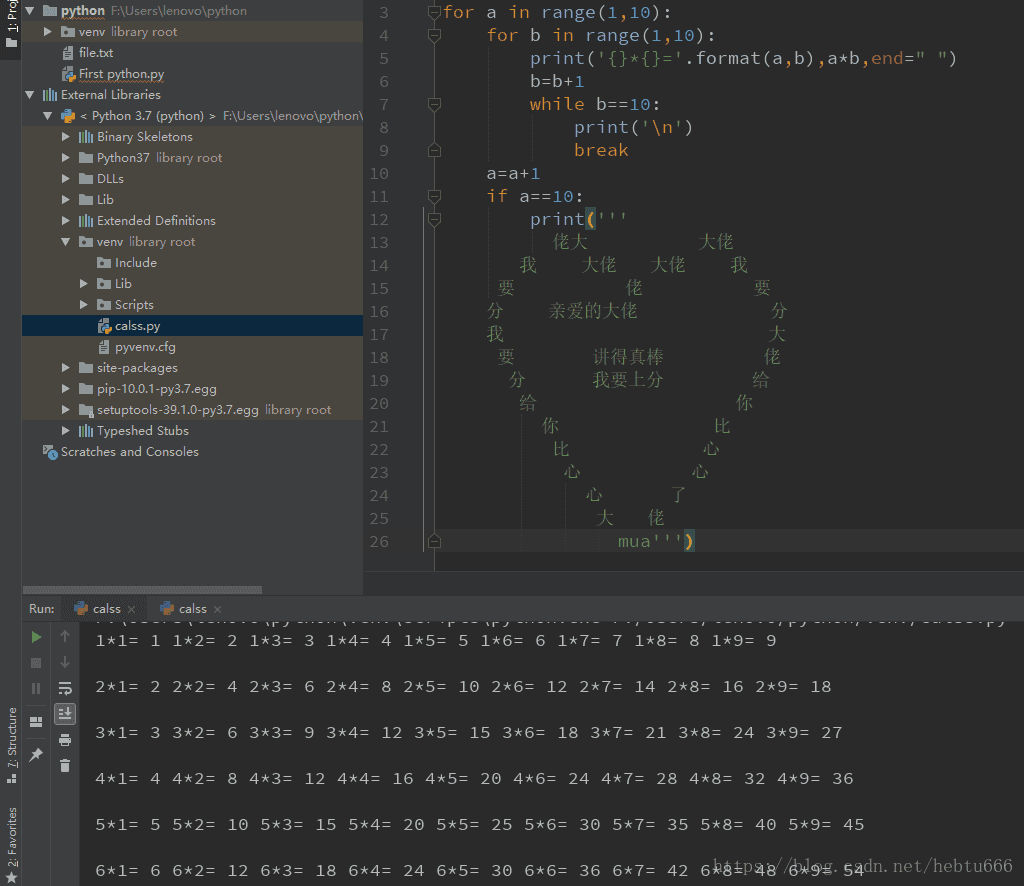Image resolution: width=1024 pixels, height=886 pixels.
Task: Place cursor on line 10 'a=a+1'
Action: pos(513,174)
